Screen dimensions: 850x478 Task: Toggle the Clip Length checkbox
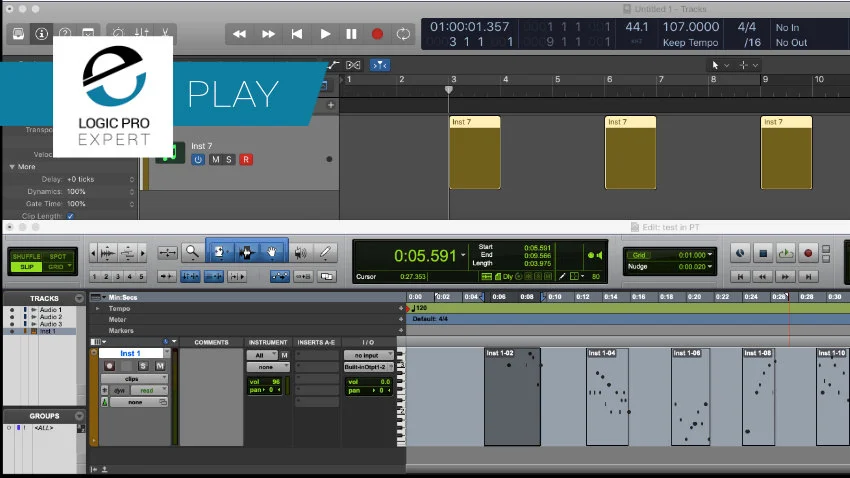70,216
